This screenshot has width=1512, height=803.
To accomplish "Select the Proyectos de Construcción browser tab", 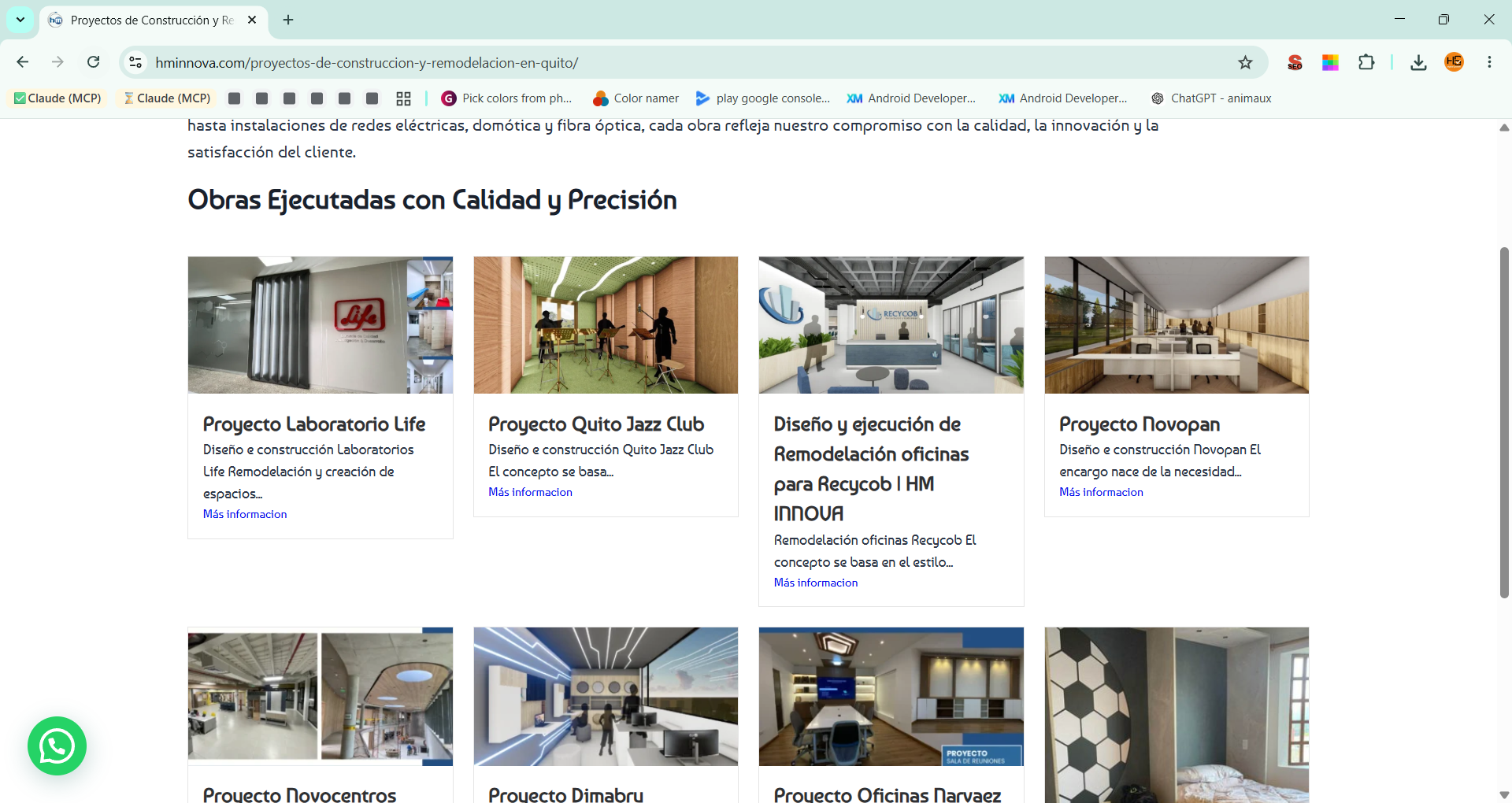I will pos(151,20).
